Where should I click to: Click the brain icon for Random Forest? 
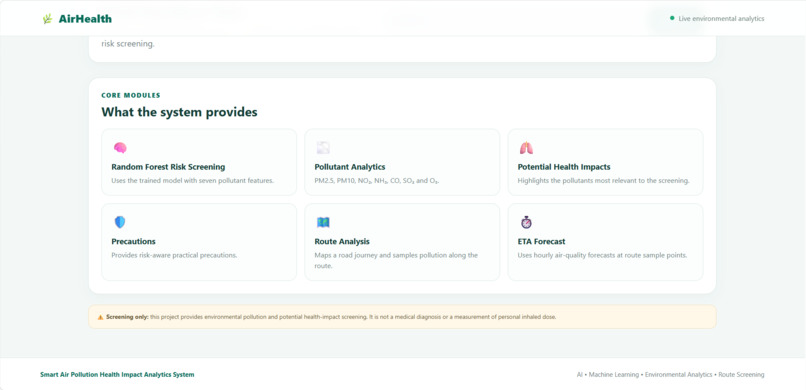[120, 148]
